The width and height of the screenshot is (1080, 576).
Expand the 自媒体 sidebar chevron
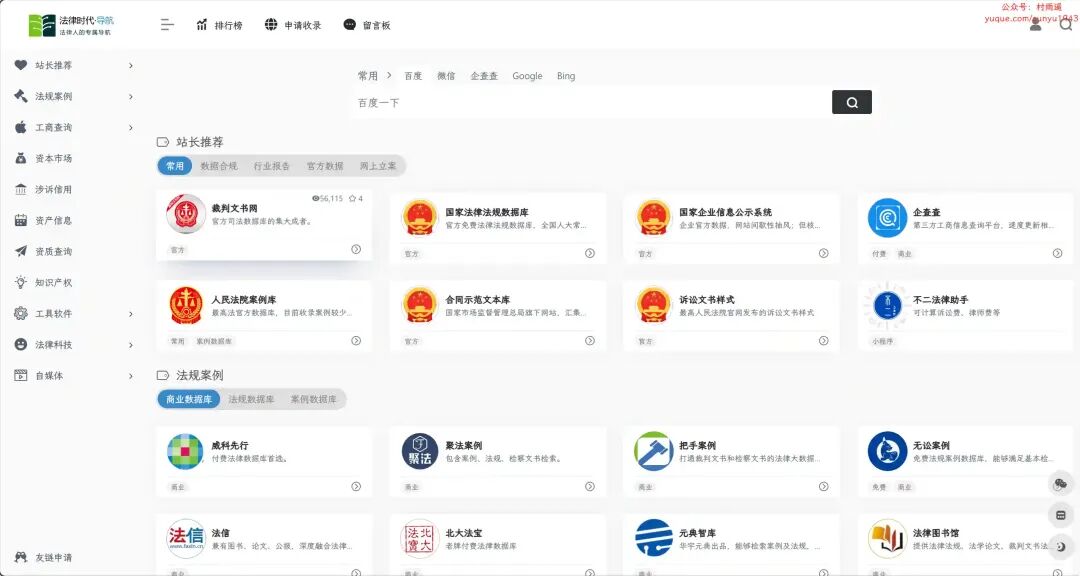pos(131,376)
